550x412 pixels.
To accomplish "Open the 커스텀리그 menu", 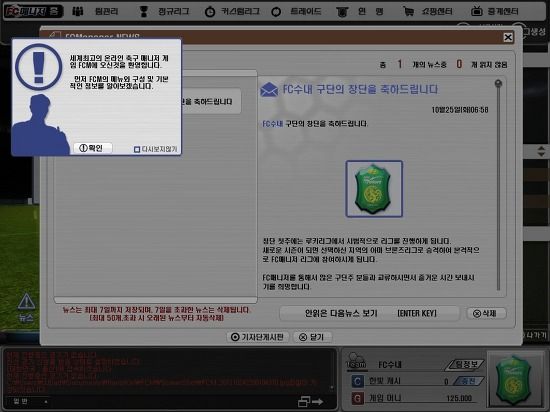I will click(x=240, y=12).
